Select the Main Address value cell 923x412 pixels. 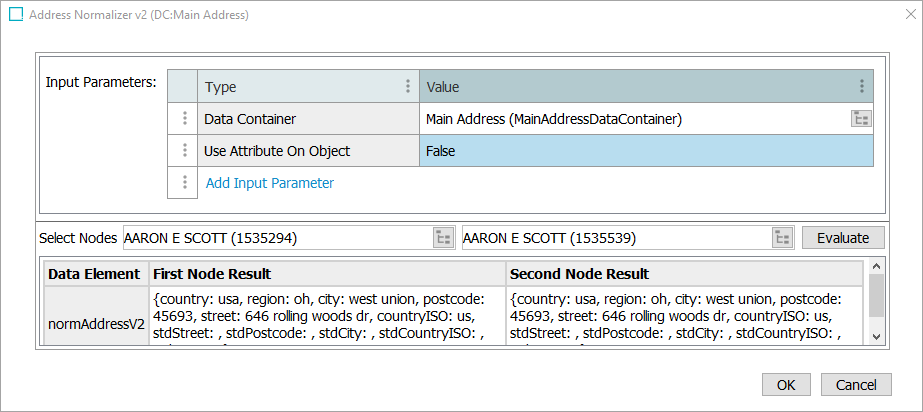pyautogui.click(x=630, y=119)
